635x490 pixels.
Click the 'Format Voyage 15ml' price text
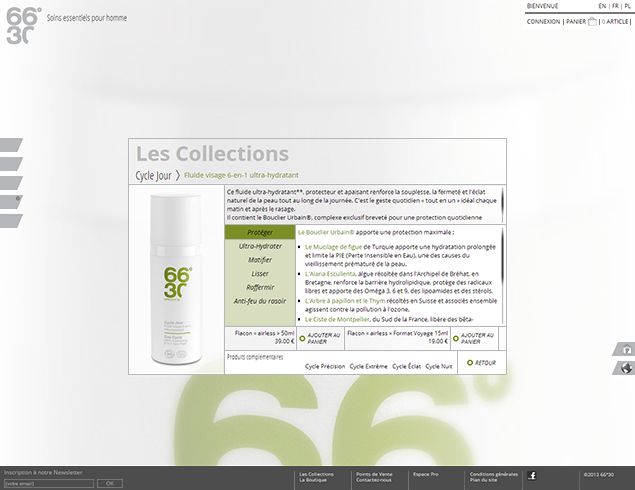[398, 337]
